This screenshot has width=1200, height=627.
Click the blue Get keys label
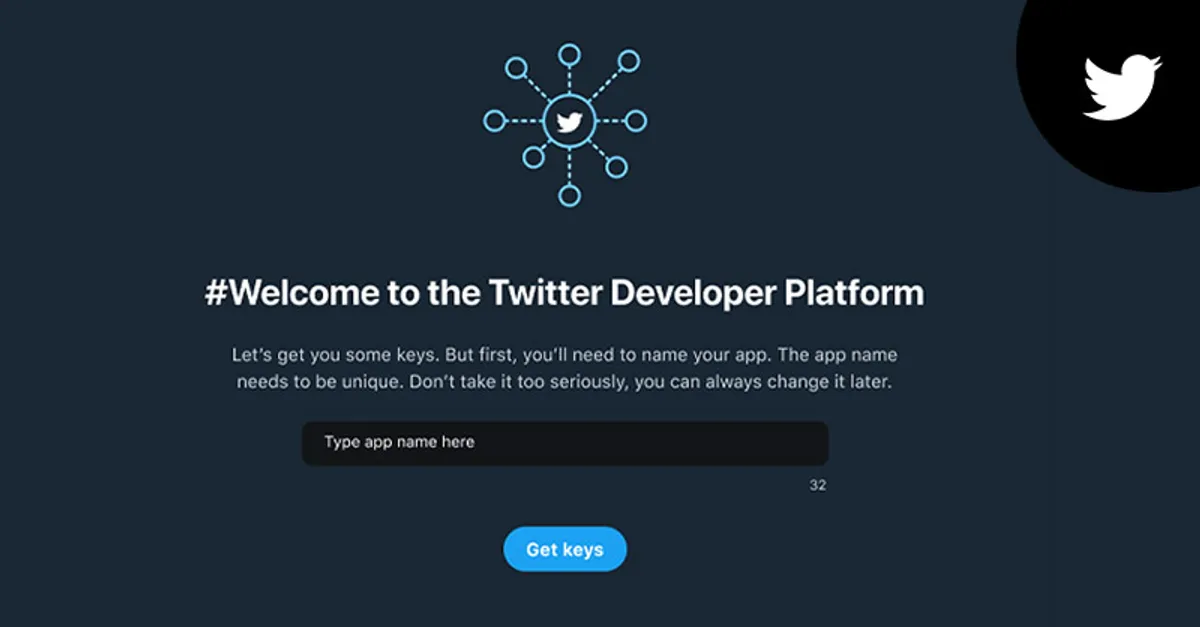click(x=565, y=549)
